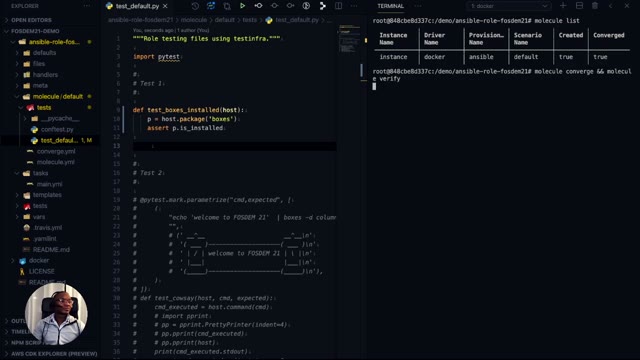Select the test_default.py editor tab
Image resolution: width=640 pixels, height=360 pixels.
coord(137,6)
